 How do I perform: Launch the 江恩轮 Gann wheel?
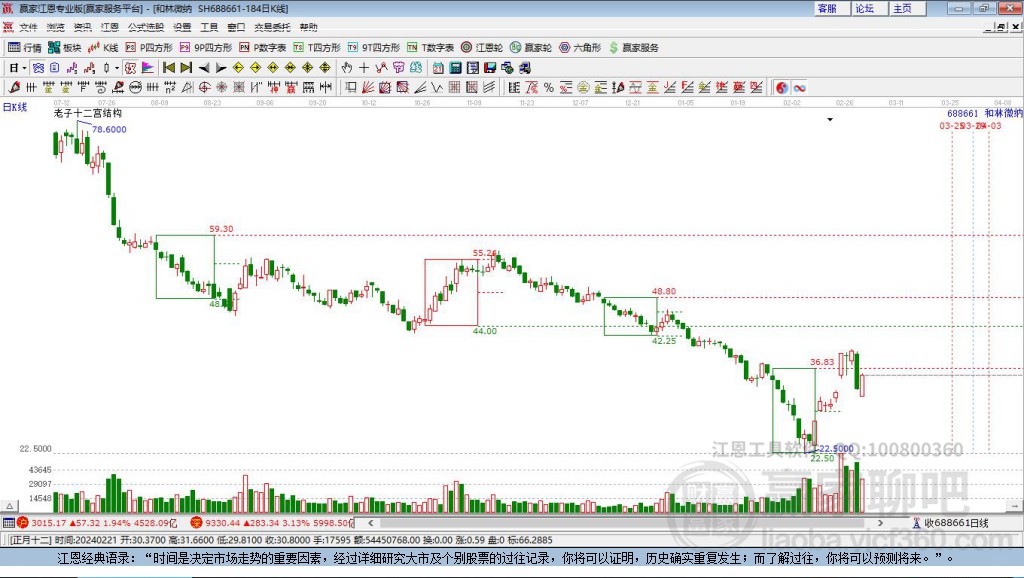coord(482,48)
